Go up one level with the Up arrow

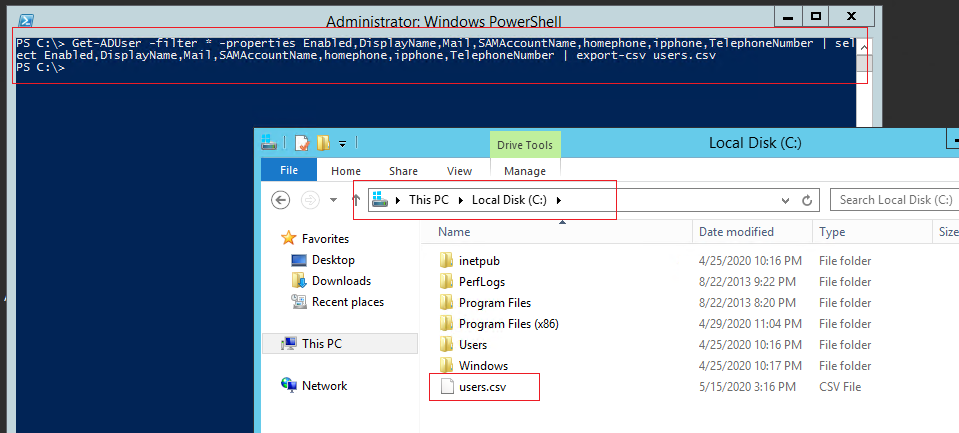[x=356, y=199]
